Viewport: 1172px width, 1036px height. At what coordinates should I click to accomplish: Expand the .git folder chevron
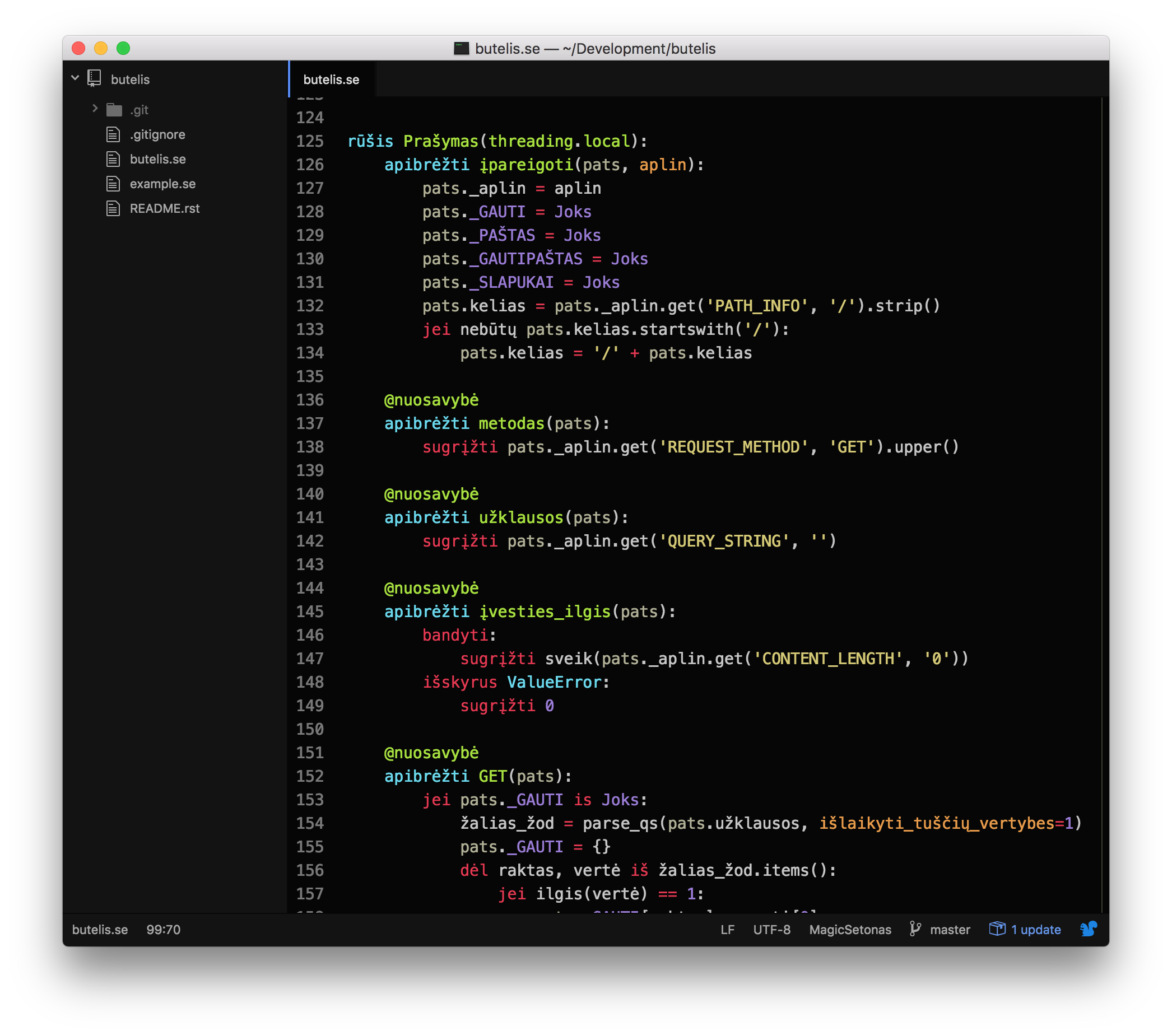[95, 109]
